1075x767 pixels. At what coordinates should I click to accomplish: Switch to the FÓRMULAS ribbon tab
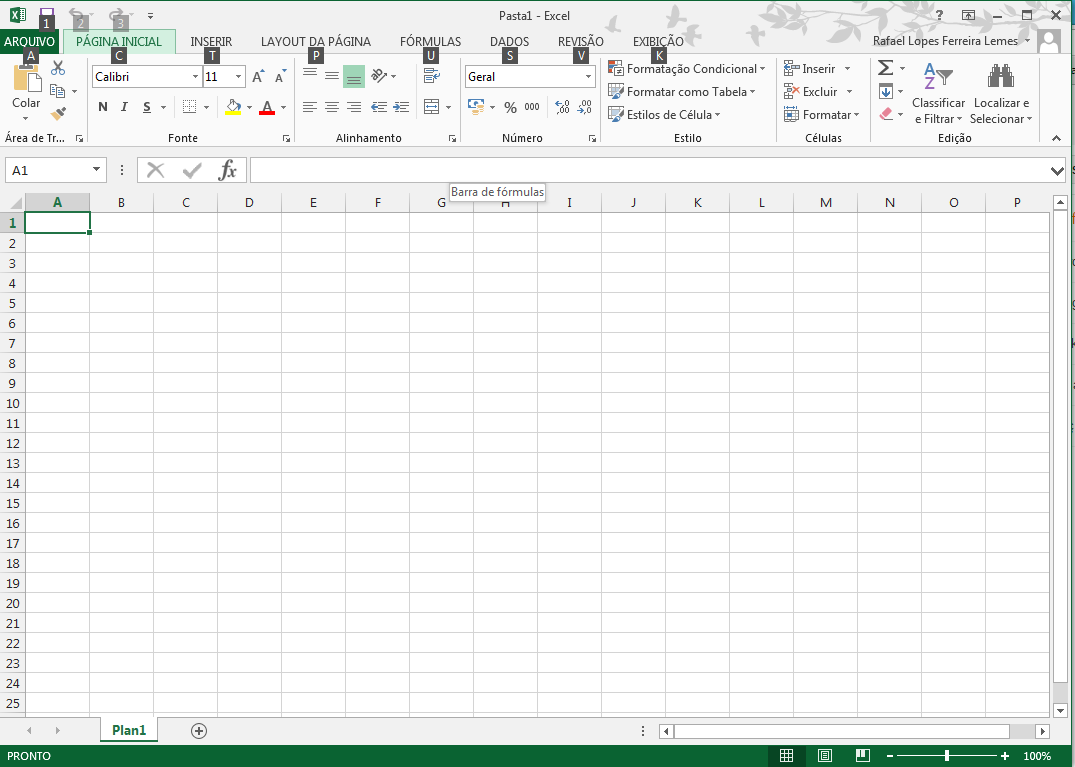click(429, 41)
